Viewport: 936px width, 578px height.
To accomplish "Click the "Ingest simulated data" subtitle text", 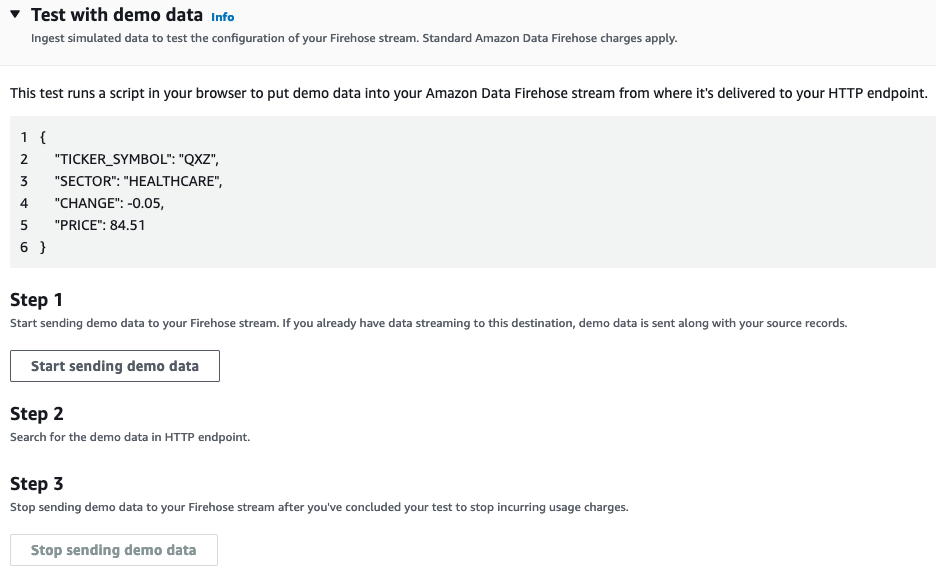I will [x=354, y=38].
